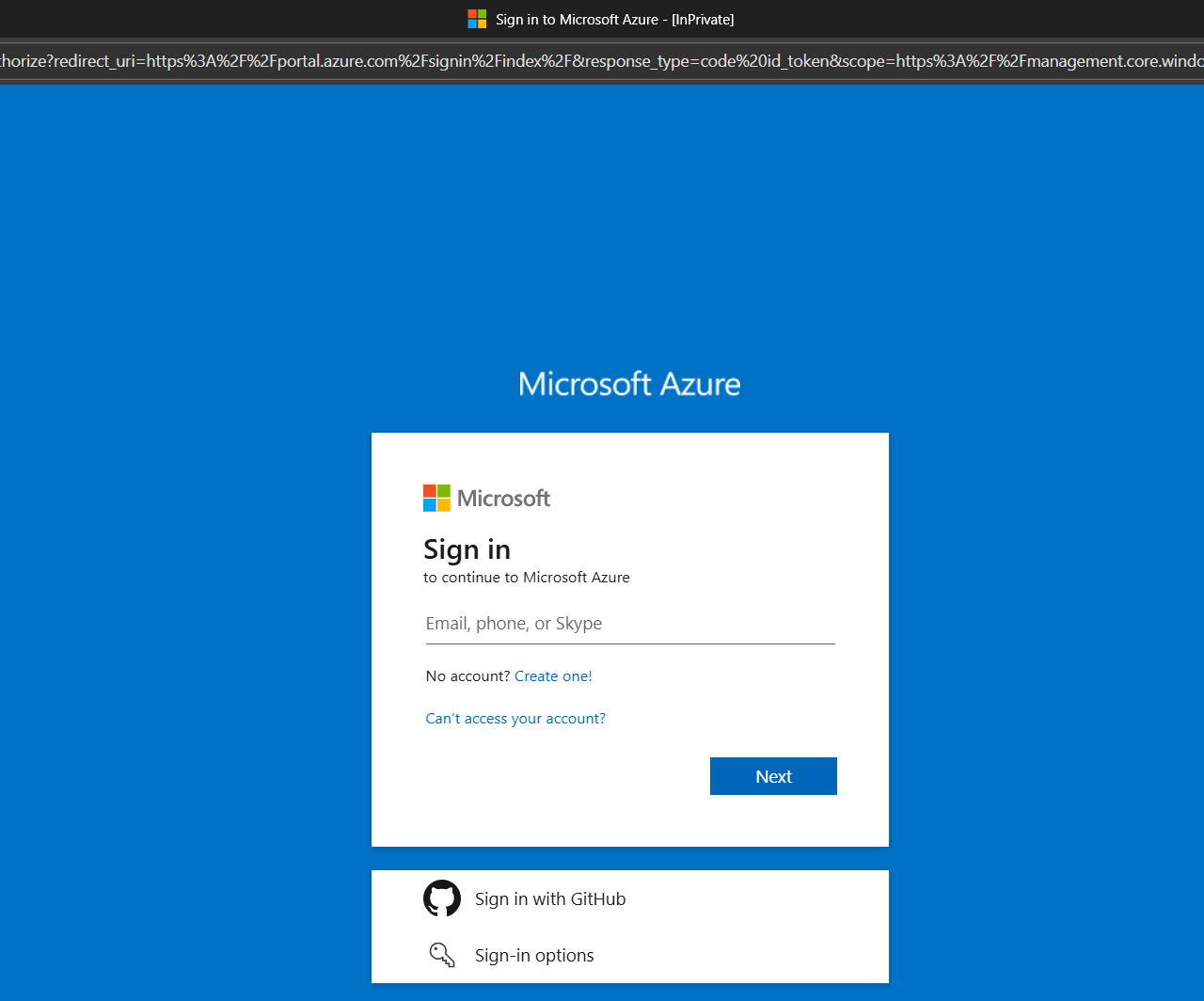Click the browser address bar URL
This screenshot has width=1204, height=1001.
[x=602, y=61]
